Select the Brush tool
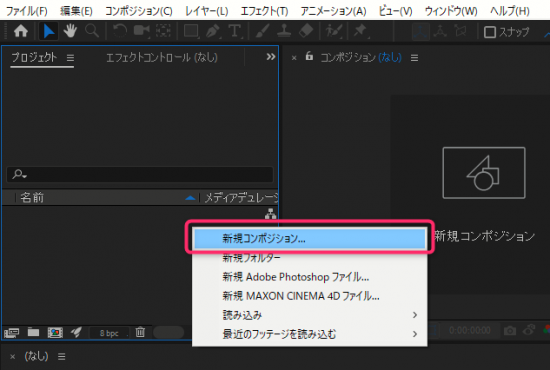 pos(262,31)
